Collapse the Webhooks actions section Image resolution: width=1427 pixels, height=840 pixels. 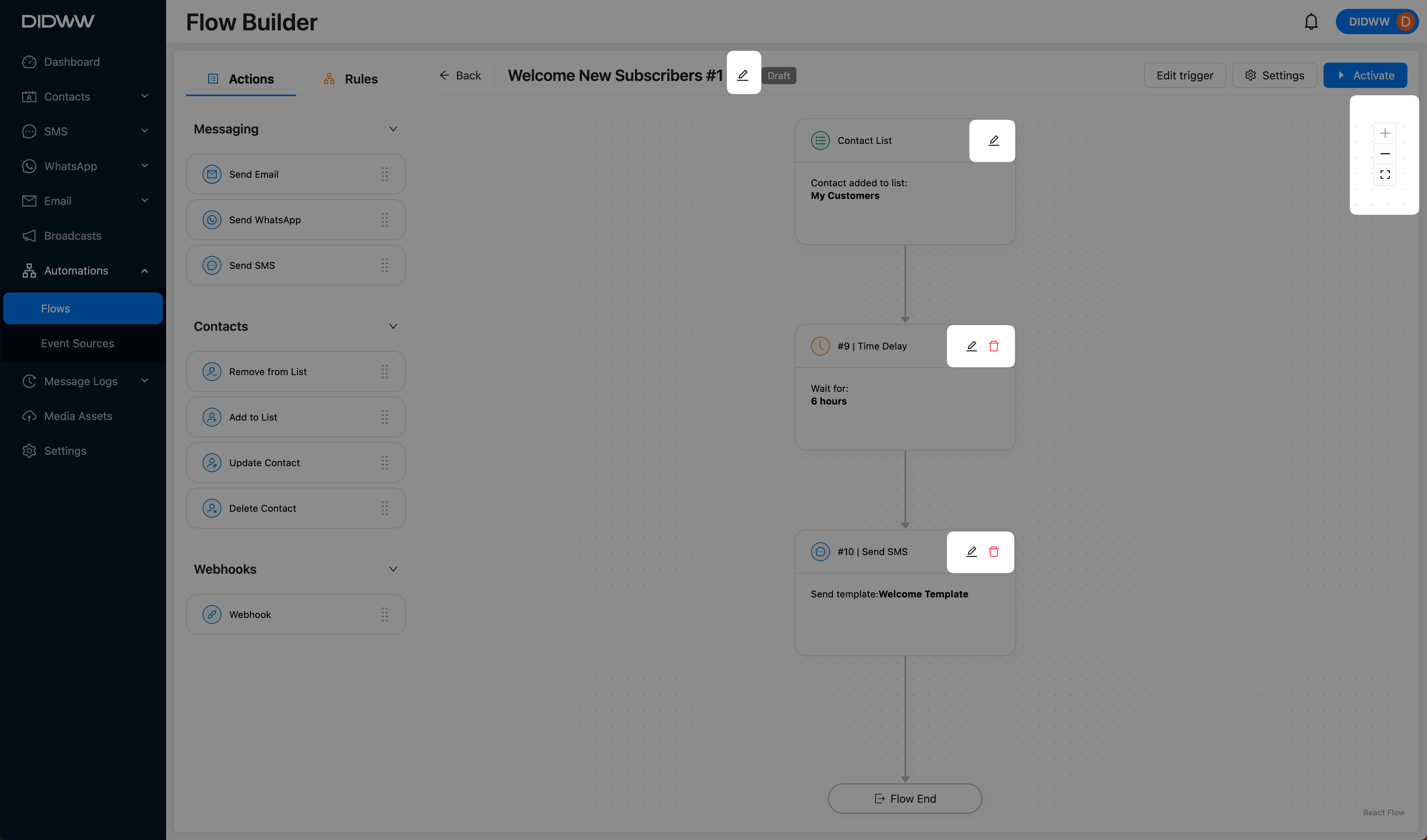[x=393, y=569]
